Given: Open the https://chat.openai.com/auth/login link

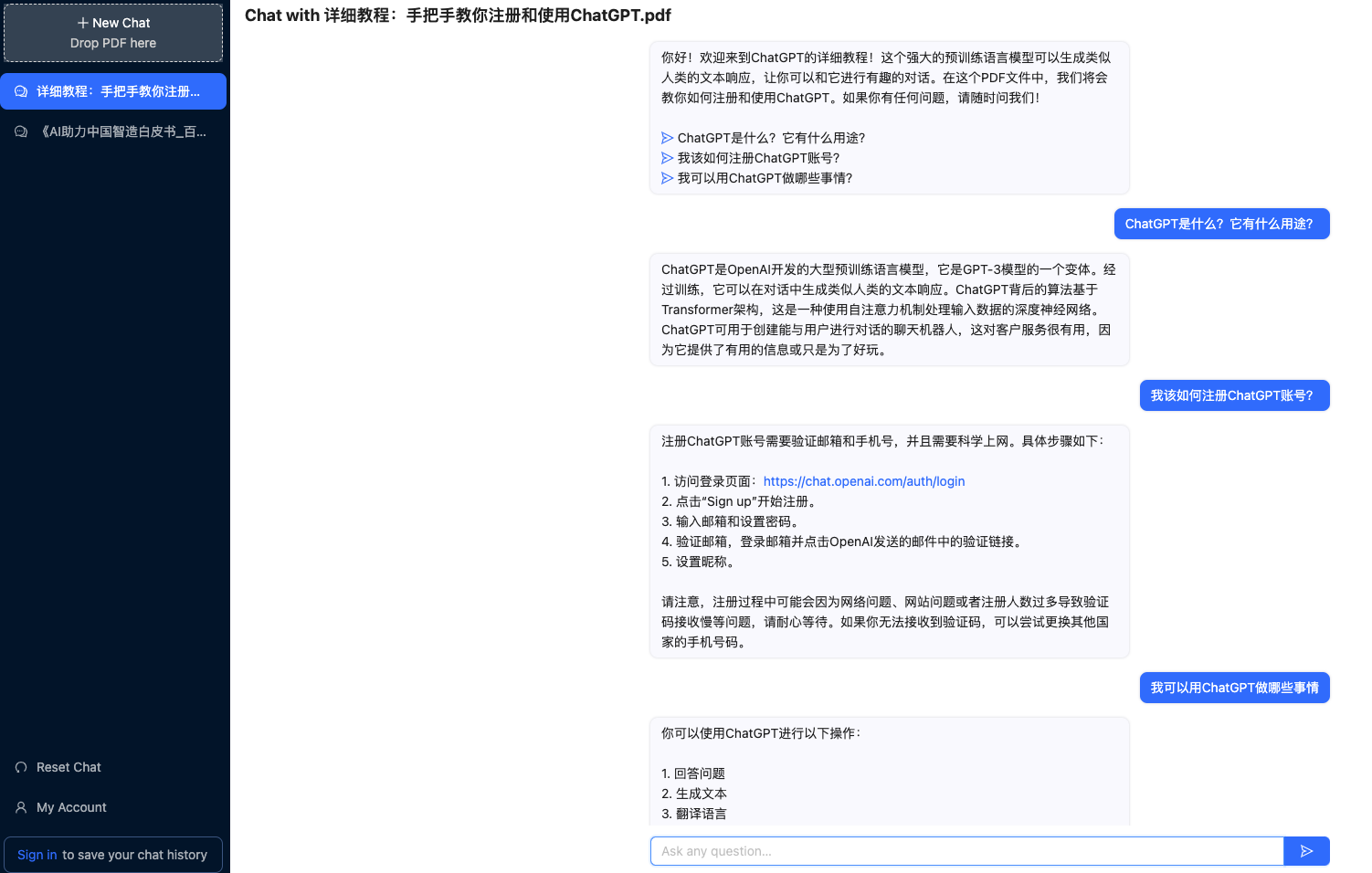Looking at the screenshot, I should [x=863, y=481].
